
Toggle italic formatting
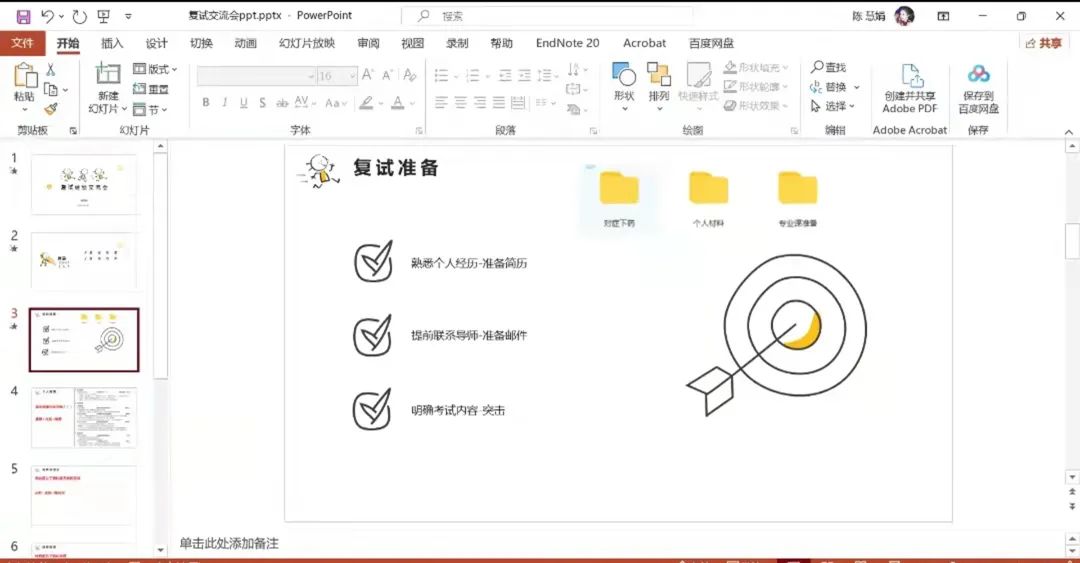tap(225, 103)
